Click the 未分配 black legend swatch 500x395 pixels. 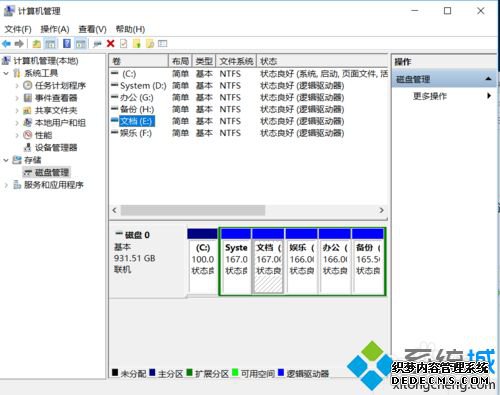tap(115, 372)
